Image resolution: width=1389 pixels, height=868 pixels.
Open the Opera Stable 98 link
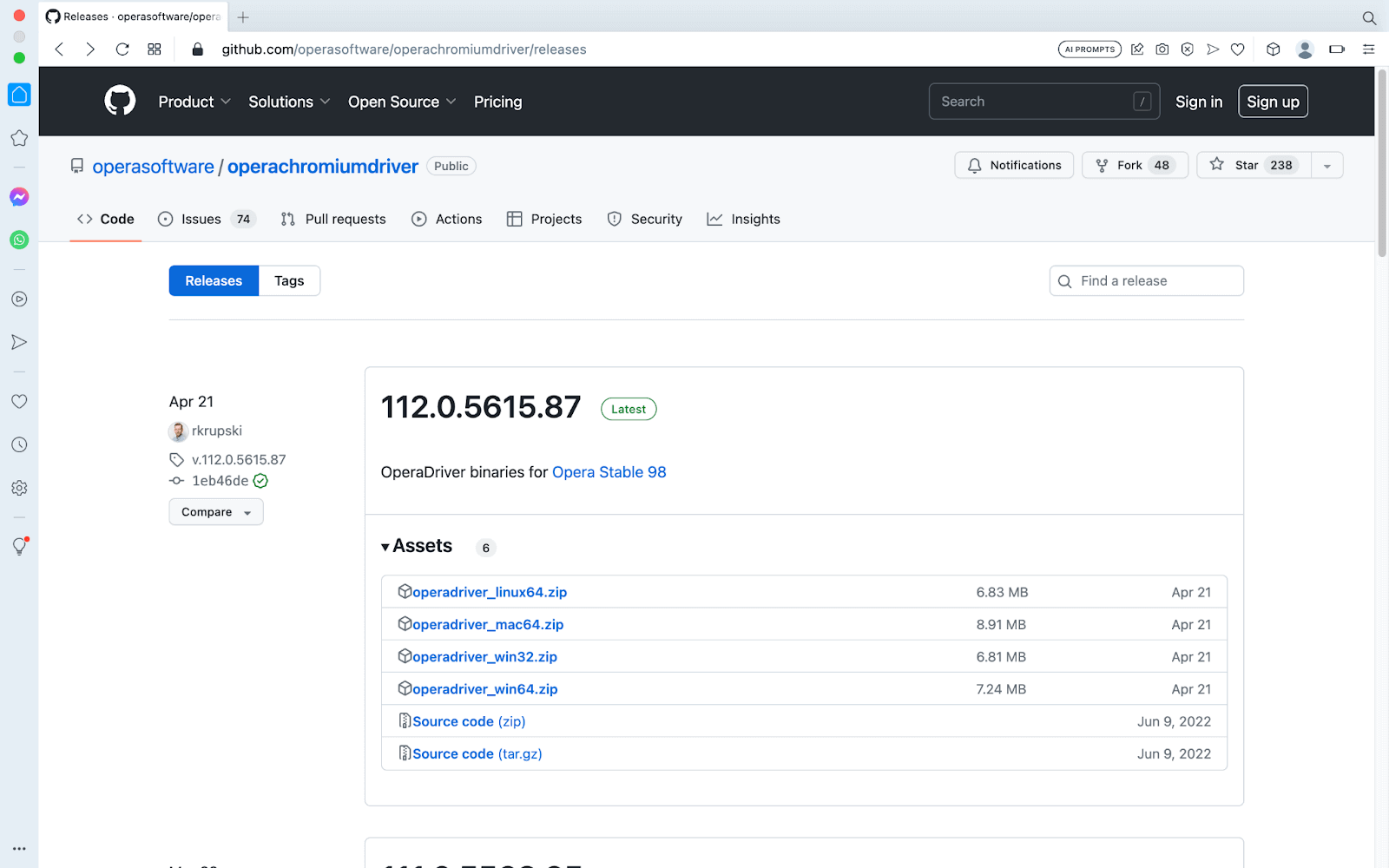(609, 472)
